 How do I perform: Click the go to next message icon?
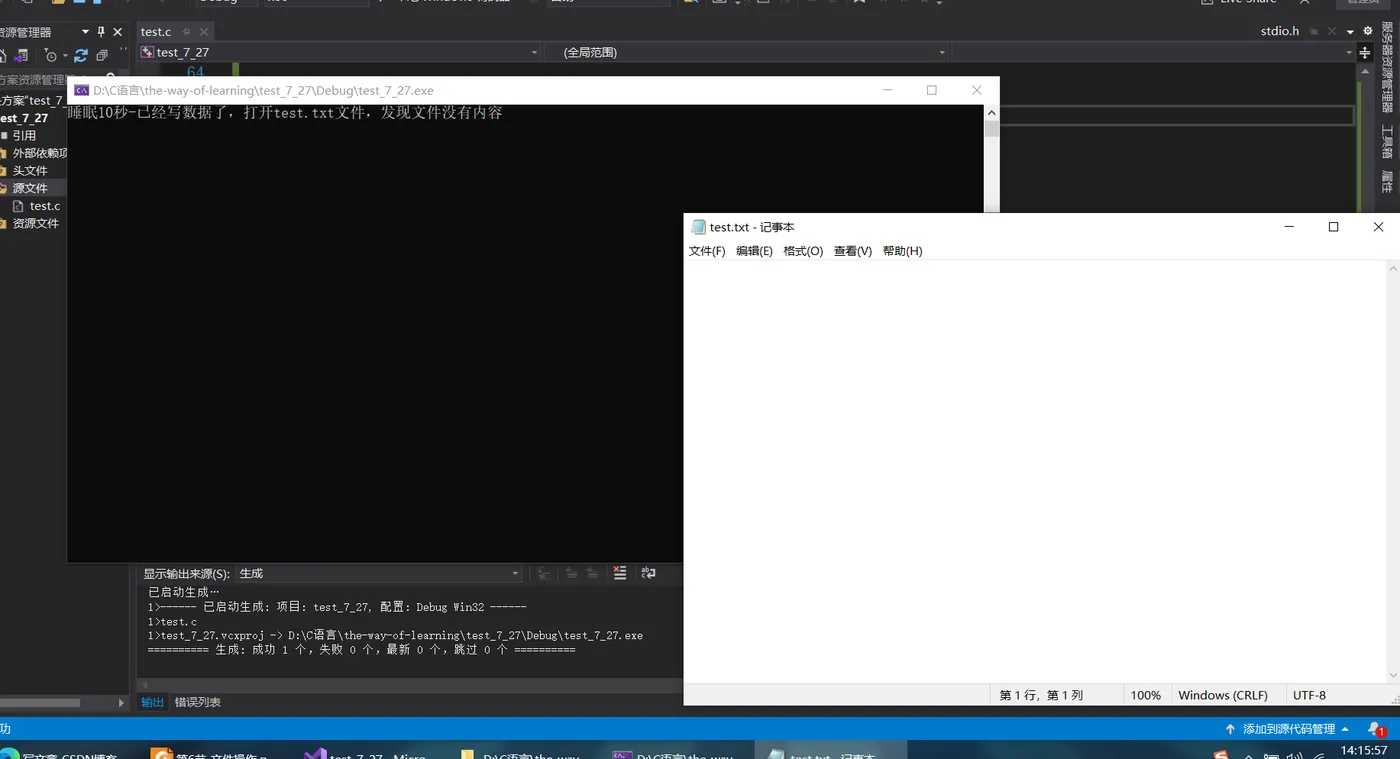click(592, 573)
